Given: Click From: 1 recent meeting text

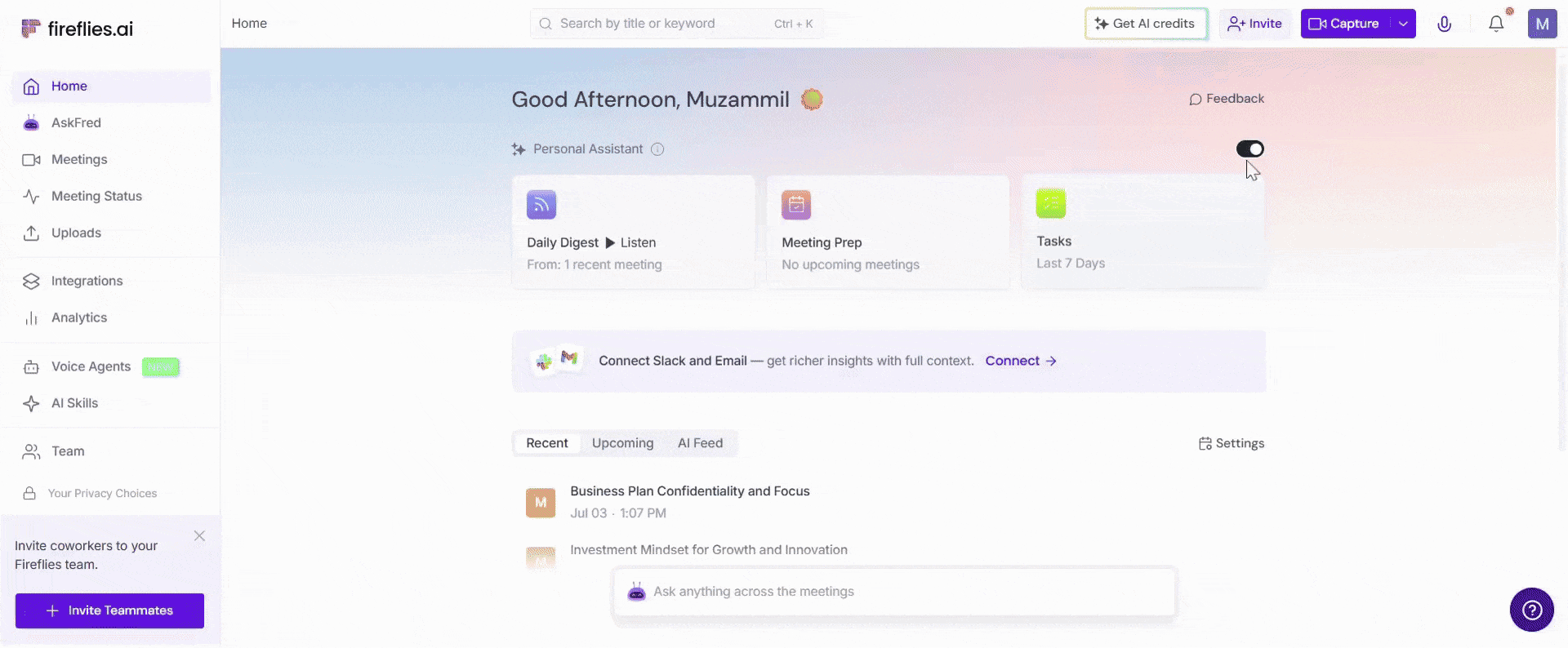Looking at the screenshot, I should tap(595, 265).
